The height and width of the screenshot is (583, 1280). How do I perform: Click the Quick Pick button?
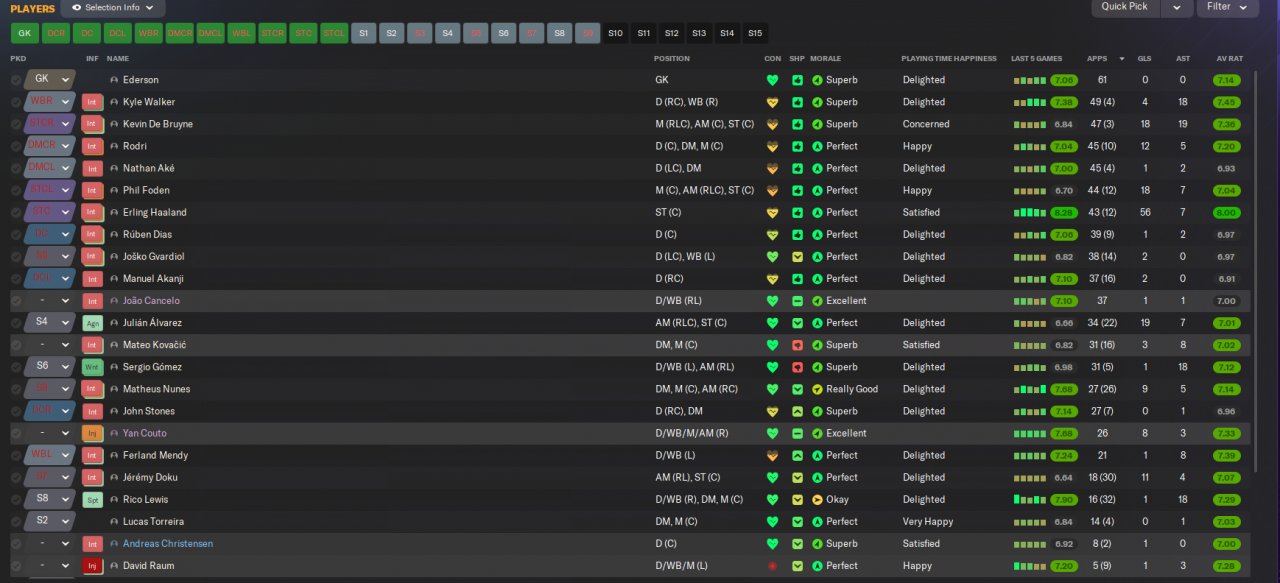tap(1125, 7)
